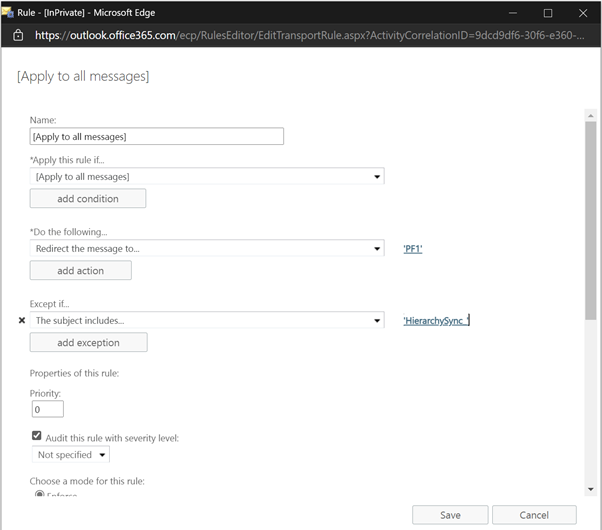Open the 'PF1' redirect recipient link
This screenshot has width=602, height=530.
tap(412, 249)
